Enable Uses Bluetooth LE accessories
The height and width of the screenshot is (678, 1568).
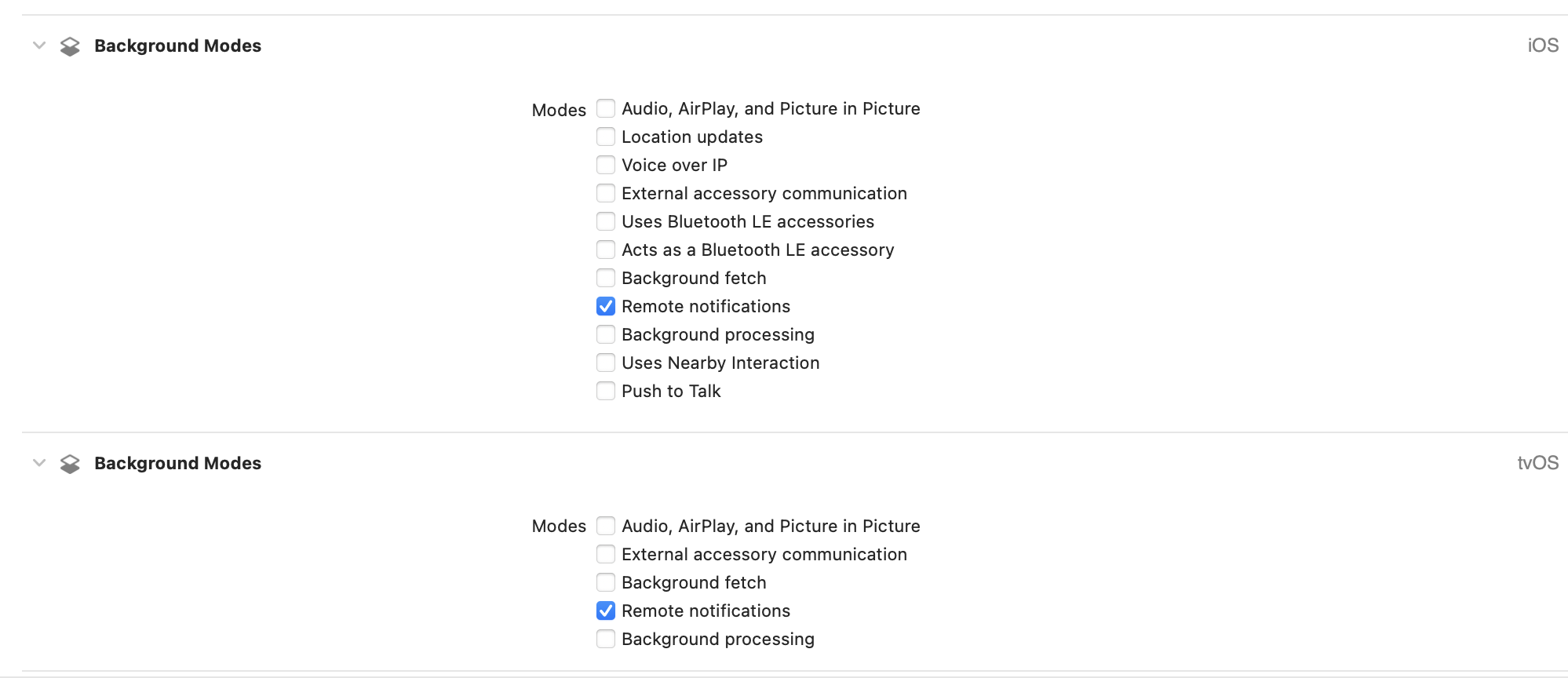coord(606,221)
